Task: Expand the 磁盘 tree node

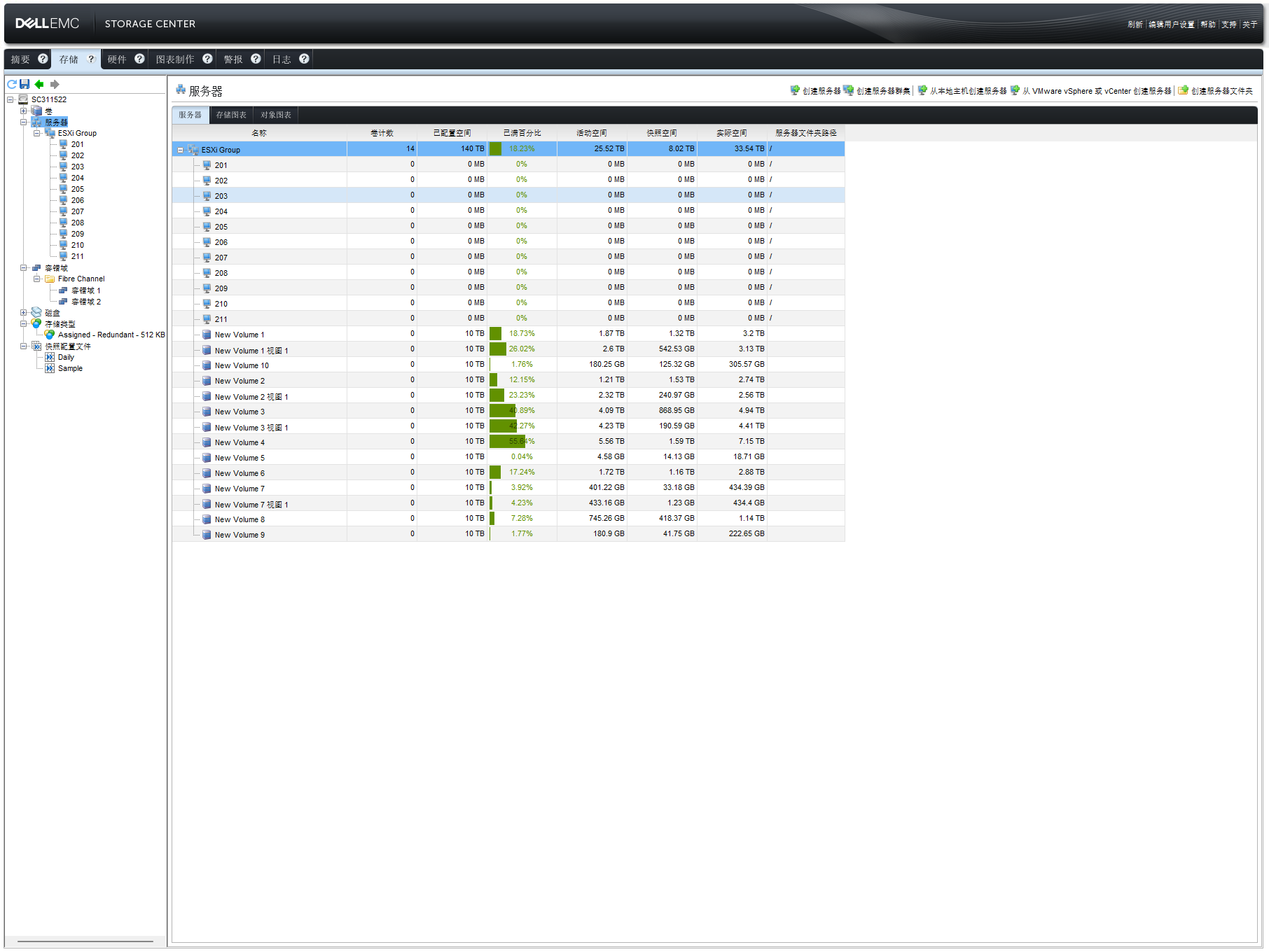Action: 24,312
